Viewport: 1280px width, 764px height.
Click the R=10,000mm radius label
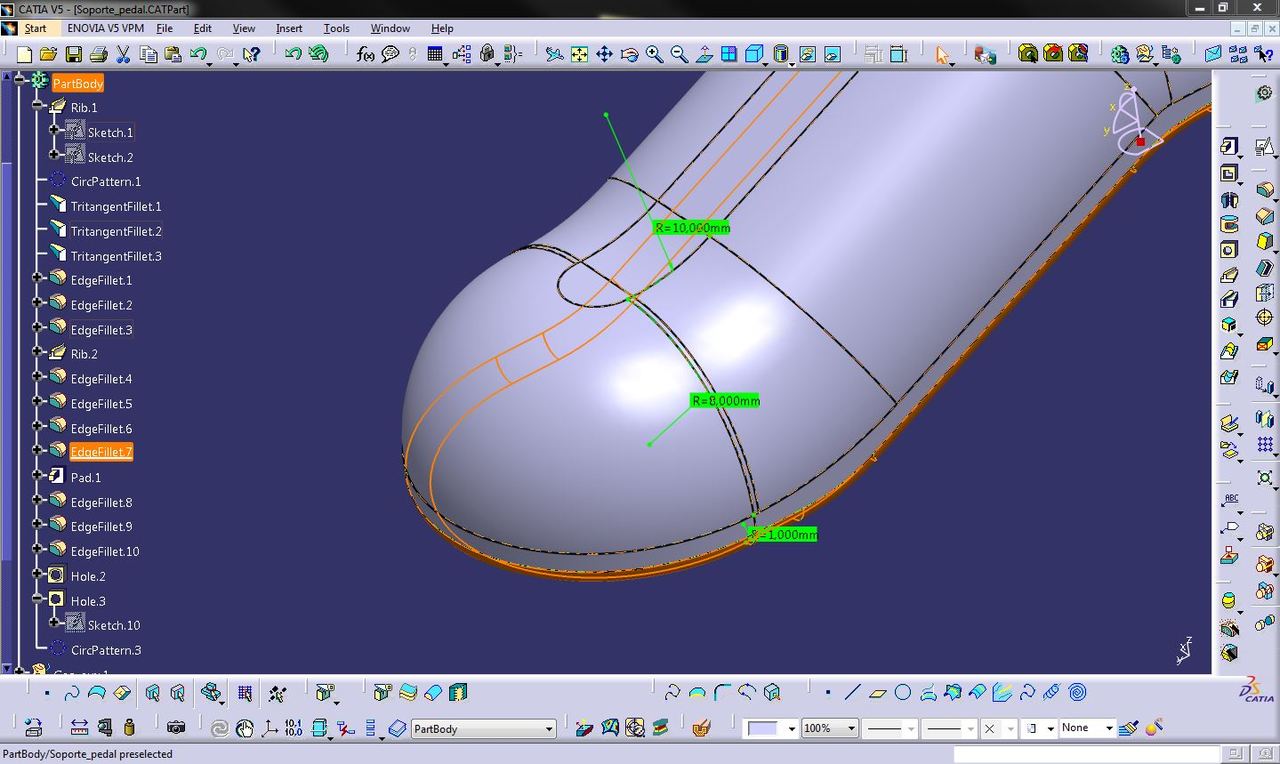pyautogui.click(x=692, y=228)
